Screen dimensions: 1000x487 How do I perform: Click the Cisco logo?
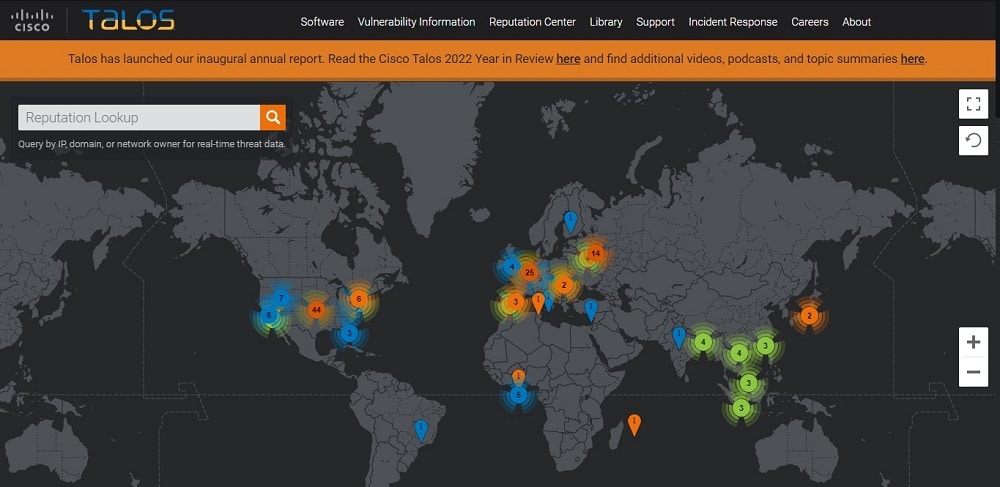click(x=33, y=20)
